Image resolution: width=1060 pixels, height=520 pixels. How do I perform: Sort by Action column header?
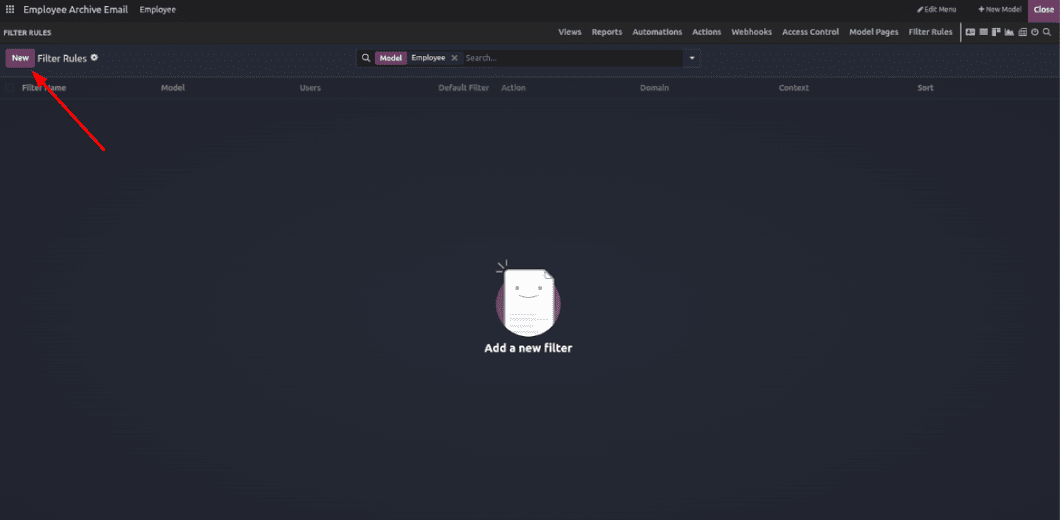pyautogui.click(x=513, y=88)
